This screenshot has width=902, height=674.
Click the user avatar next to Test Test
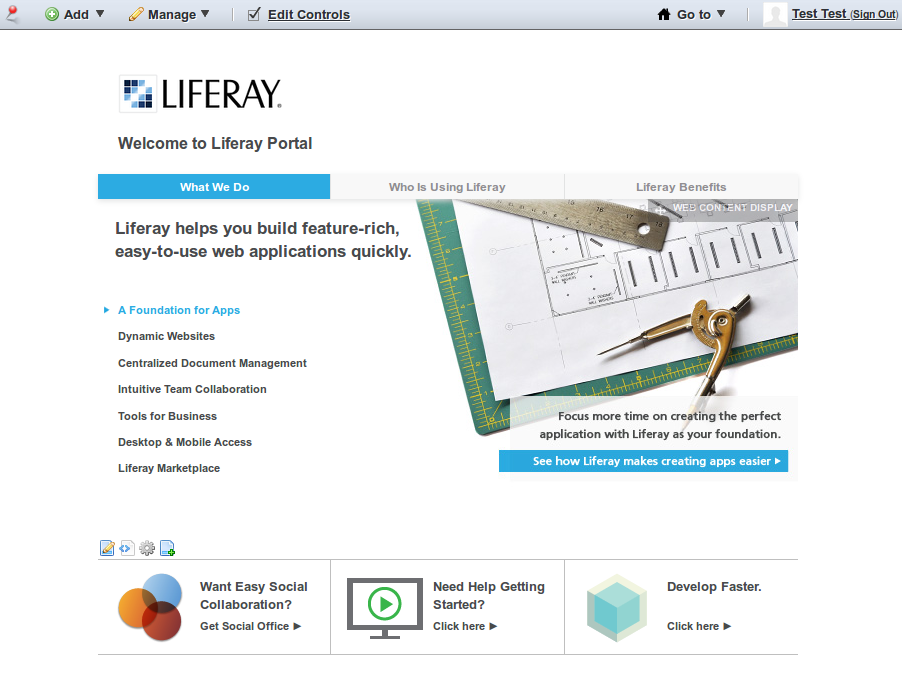click(775, 14)
